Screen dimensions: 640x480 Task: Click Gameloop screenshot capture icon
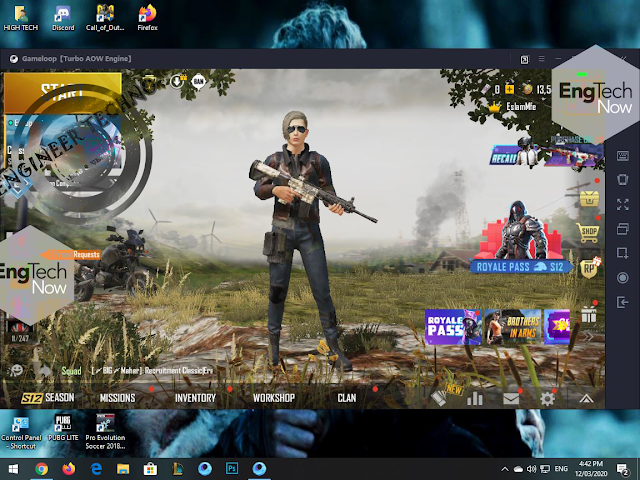[622, 253]
